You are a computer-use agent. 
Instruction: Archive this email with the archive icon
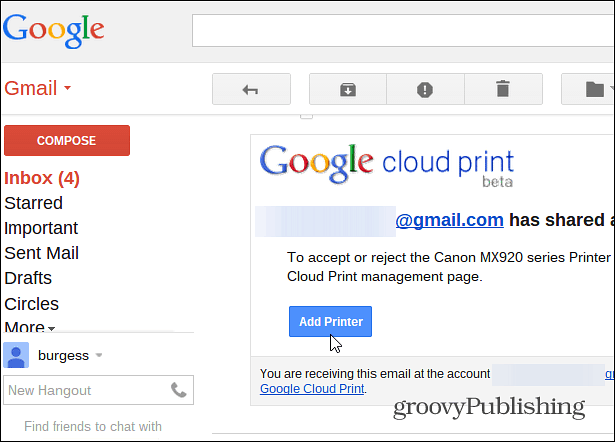point(348,89)
